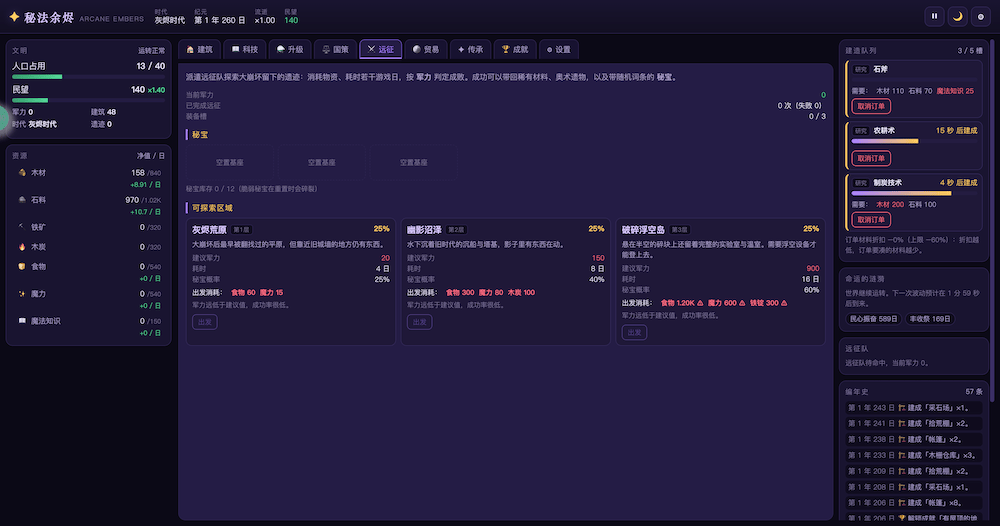Viewport: 1000px width, 526px height.
Task: Select the first empty relic pedestal slot
Action: (230, 163)
